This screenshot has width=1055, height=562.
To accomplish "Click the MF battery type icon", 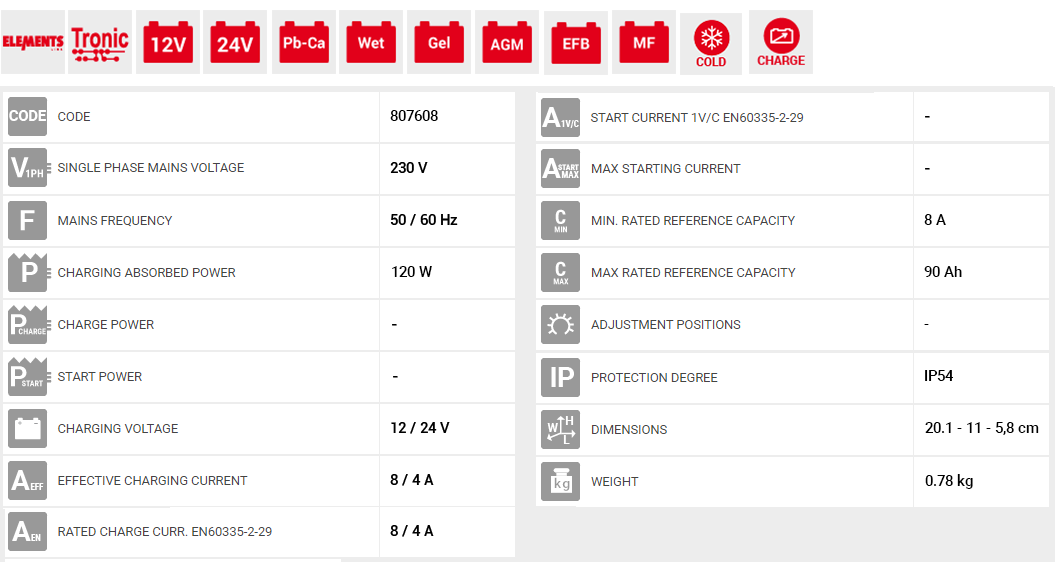I will point(644,42).
